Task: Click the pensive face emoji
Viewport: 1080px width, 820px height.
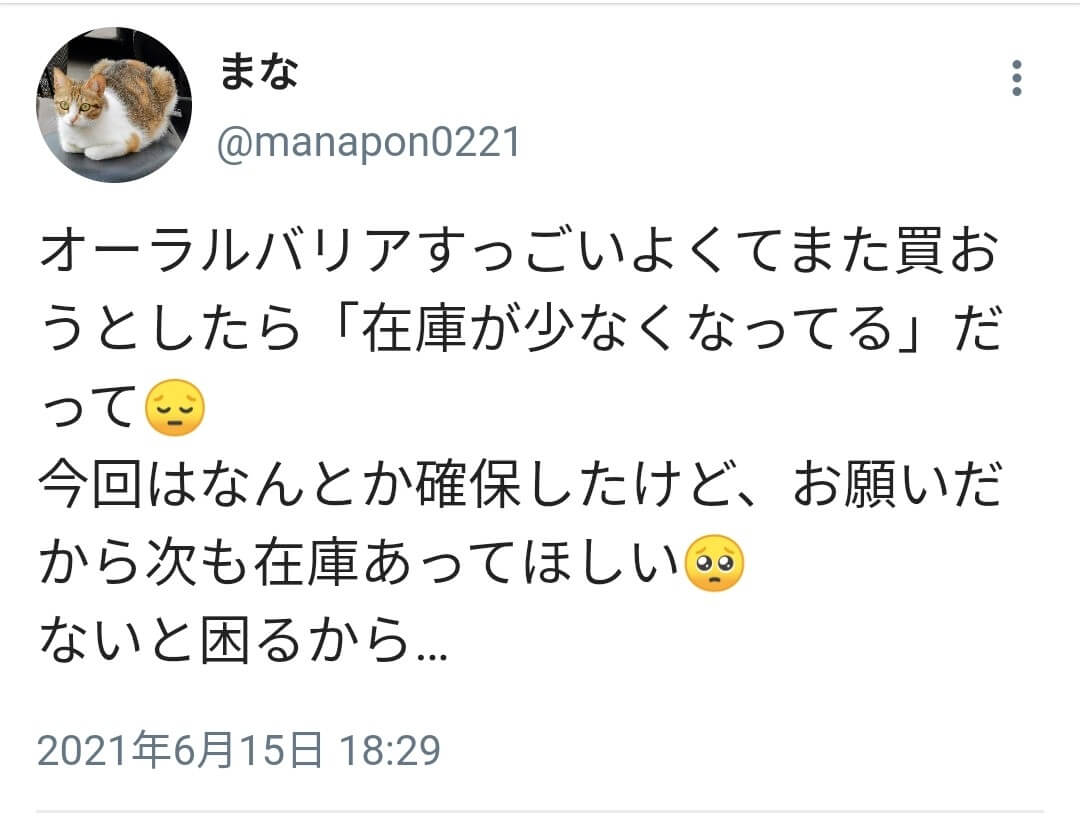Action: click(175, 407)
